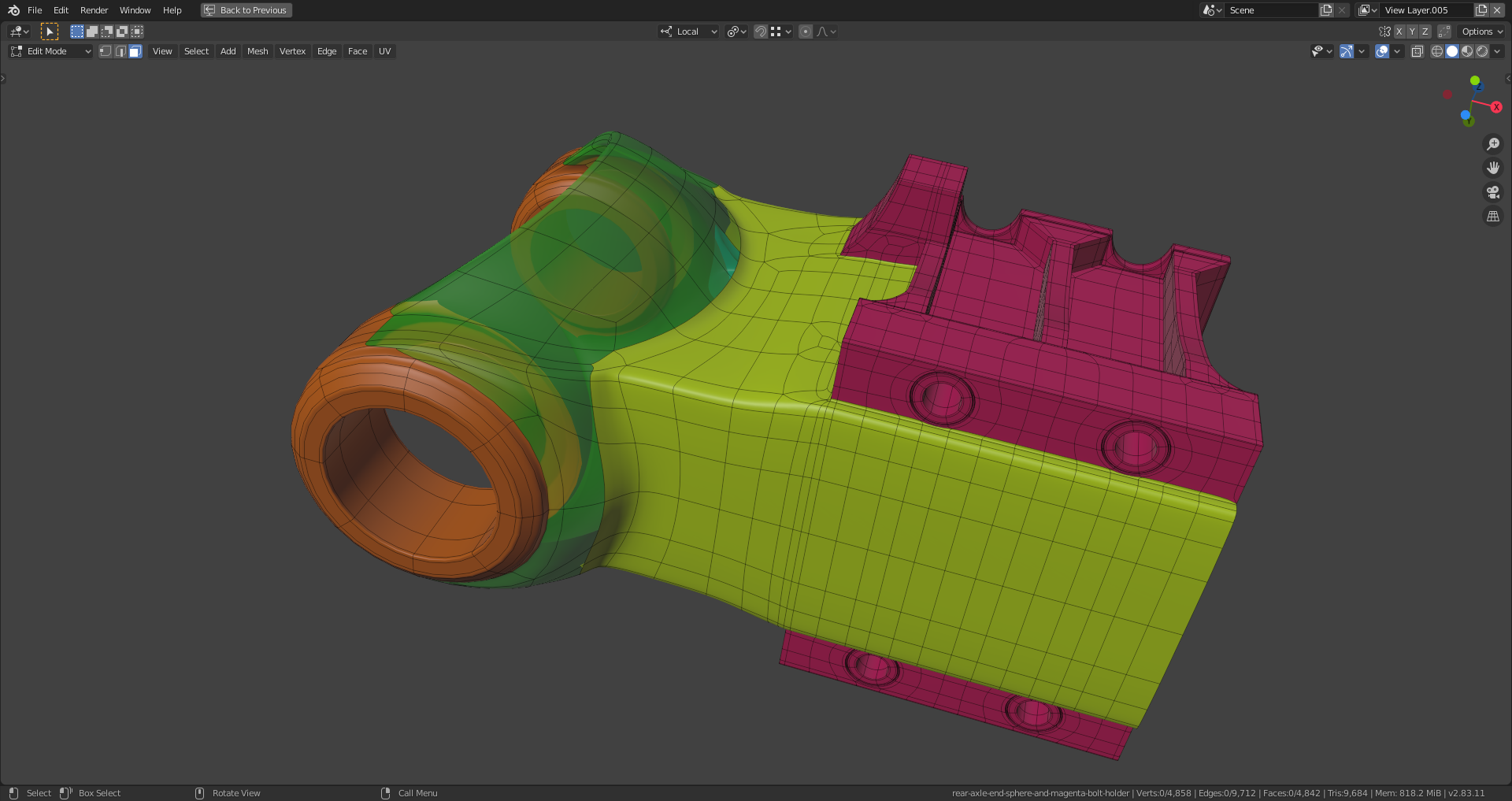Open the File menu

click(35, 10)
